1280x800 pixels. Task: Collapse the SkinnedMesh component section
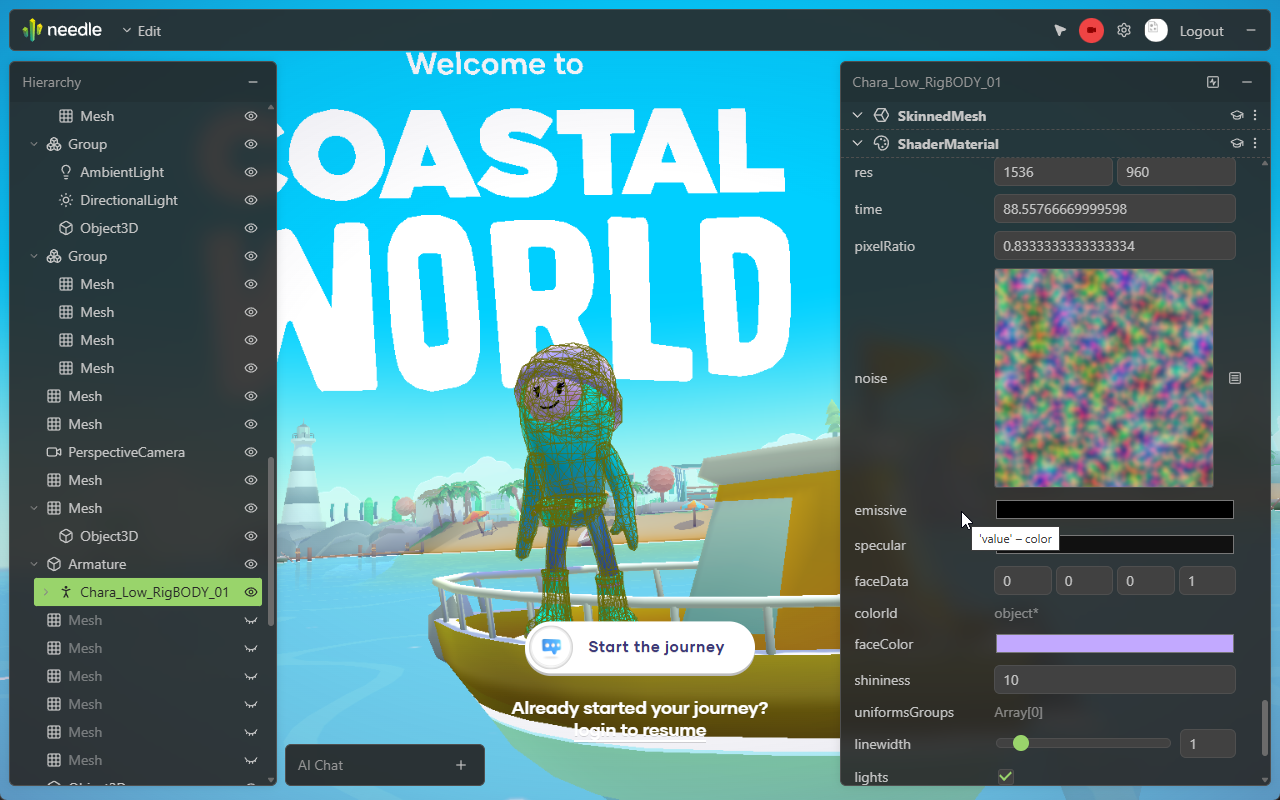857,115
